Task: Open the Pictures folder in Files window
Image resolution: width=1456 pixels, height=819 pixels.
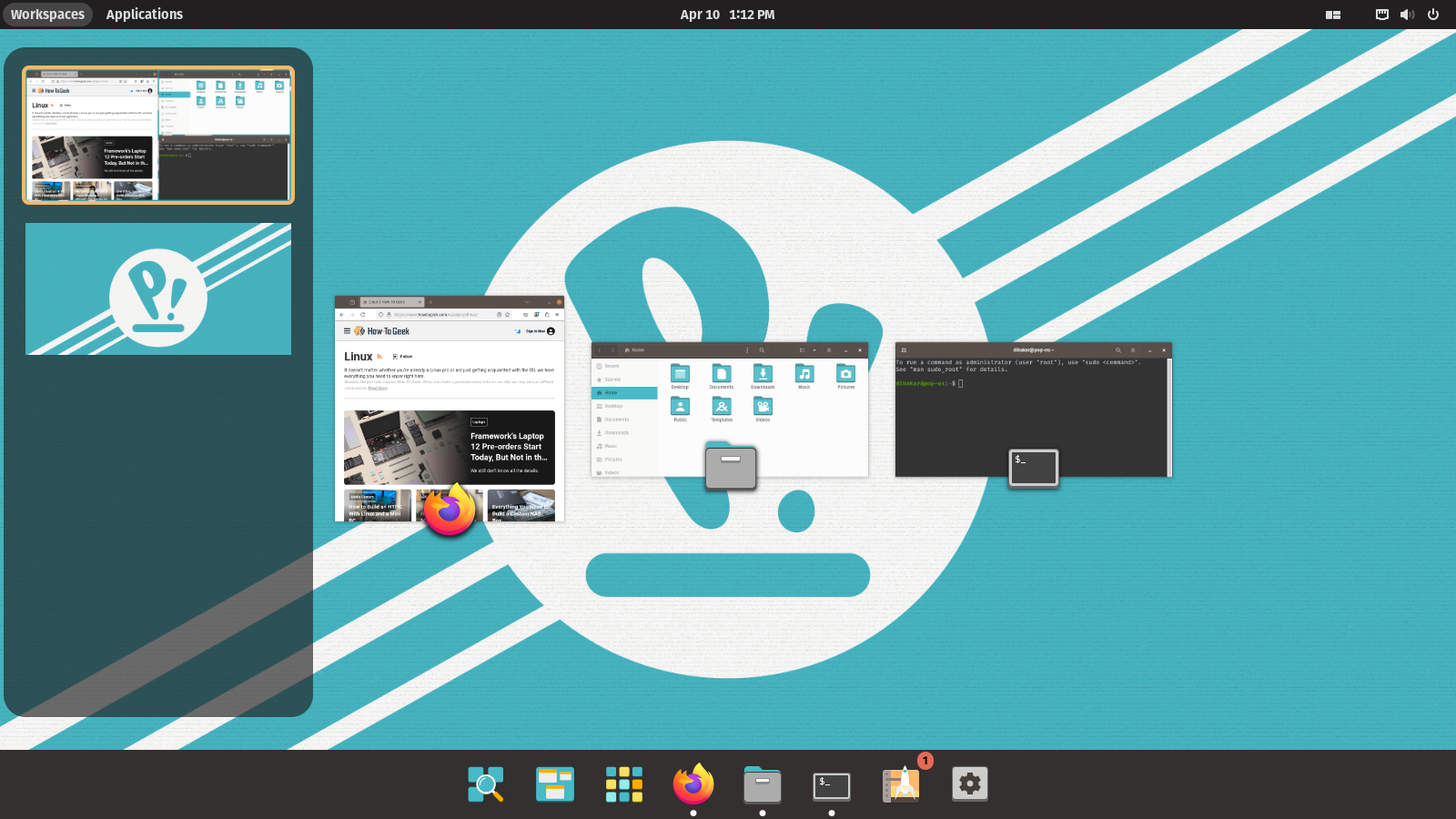Action: (846, 377)
